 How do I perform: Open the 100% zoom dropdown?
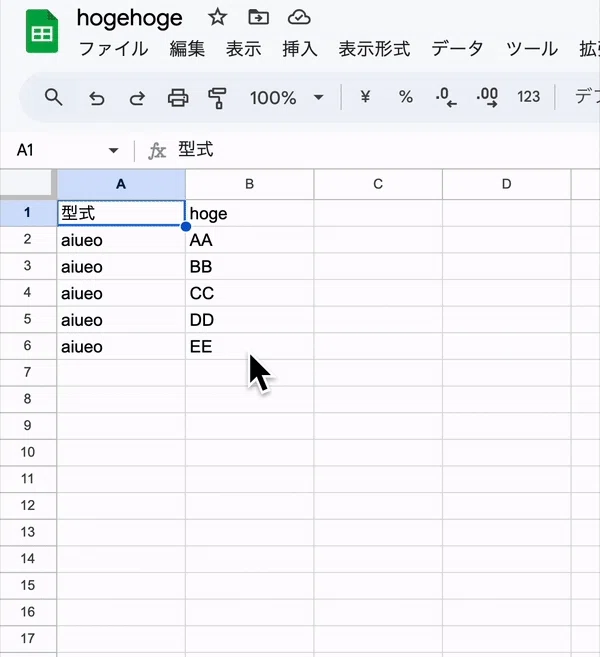click(287, 98)
